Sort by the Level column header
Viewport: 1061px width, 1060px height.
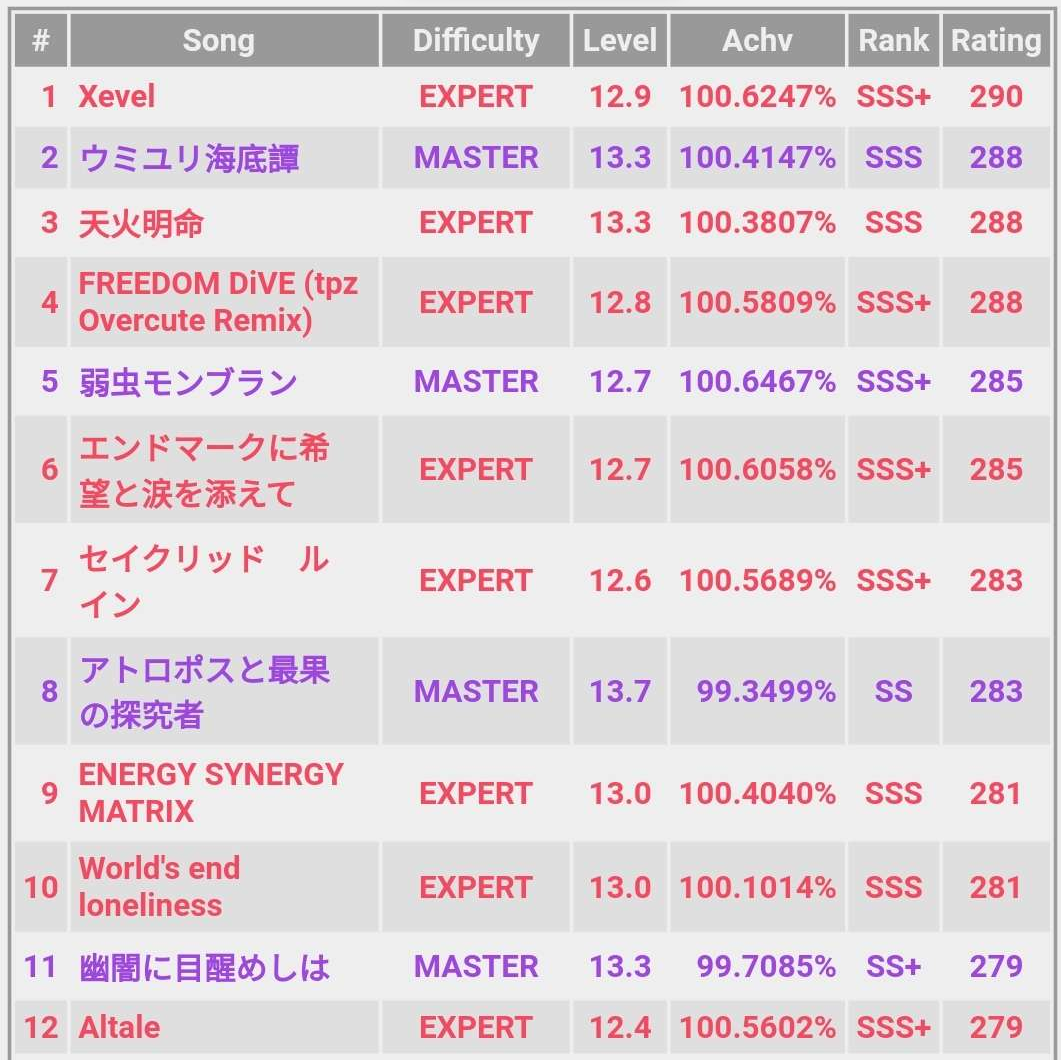pos(620,41)
